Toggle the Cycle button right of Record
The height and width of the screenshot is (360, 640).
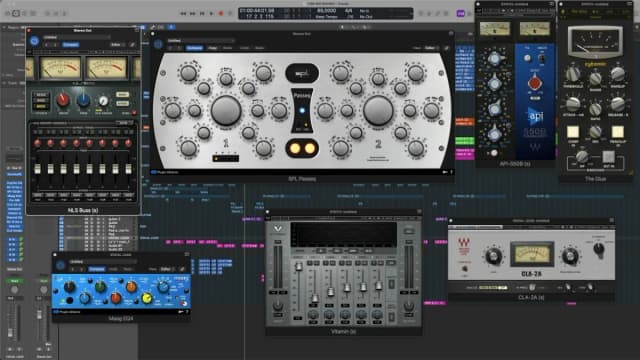(230, 13)
